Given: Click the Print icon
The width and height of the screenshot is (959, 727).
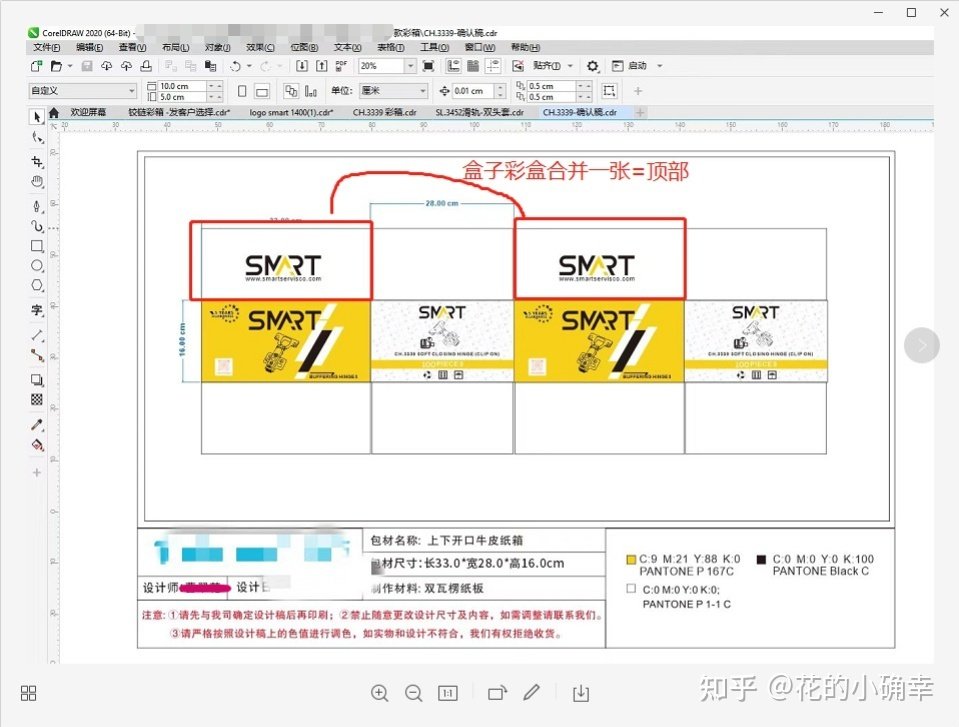Looking at the screenshot, I should 146,65.
